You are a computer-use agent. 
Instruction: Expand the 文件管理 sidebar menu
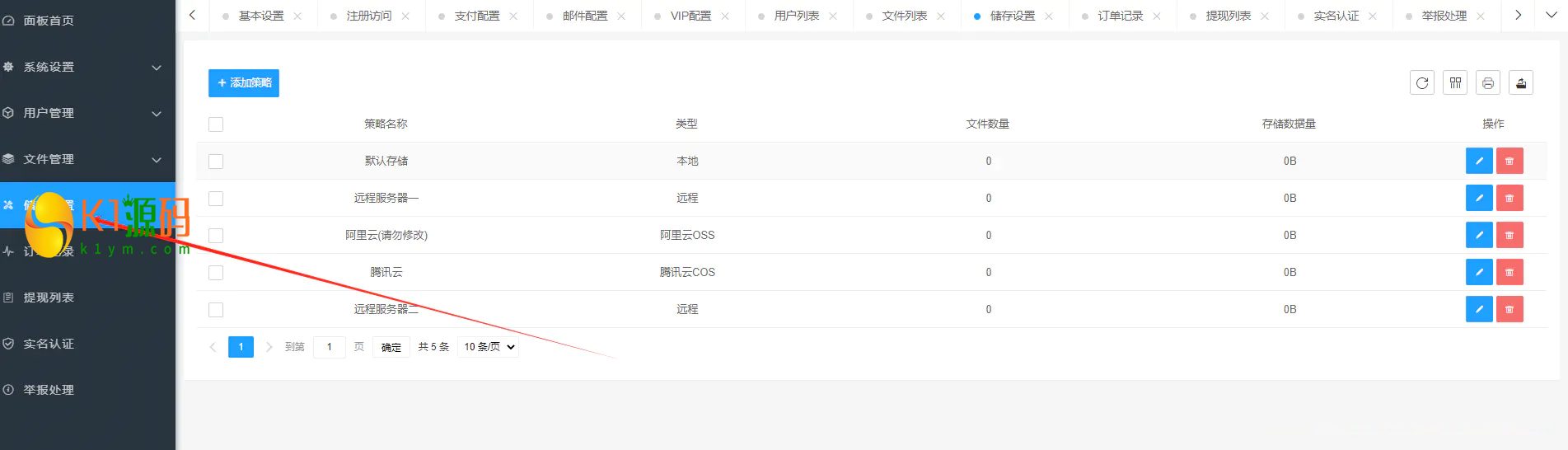[x=87, y=159]
